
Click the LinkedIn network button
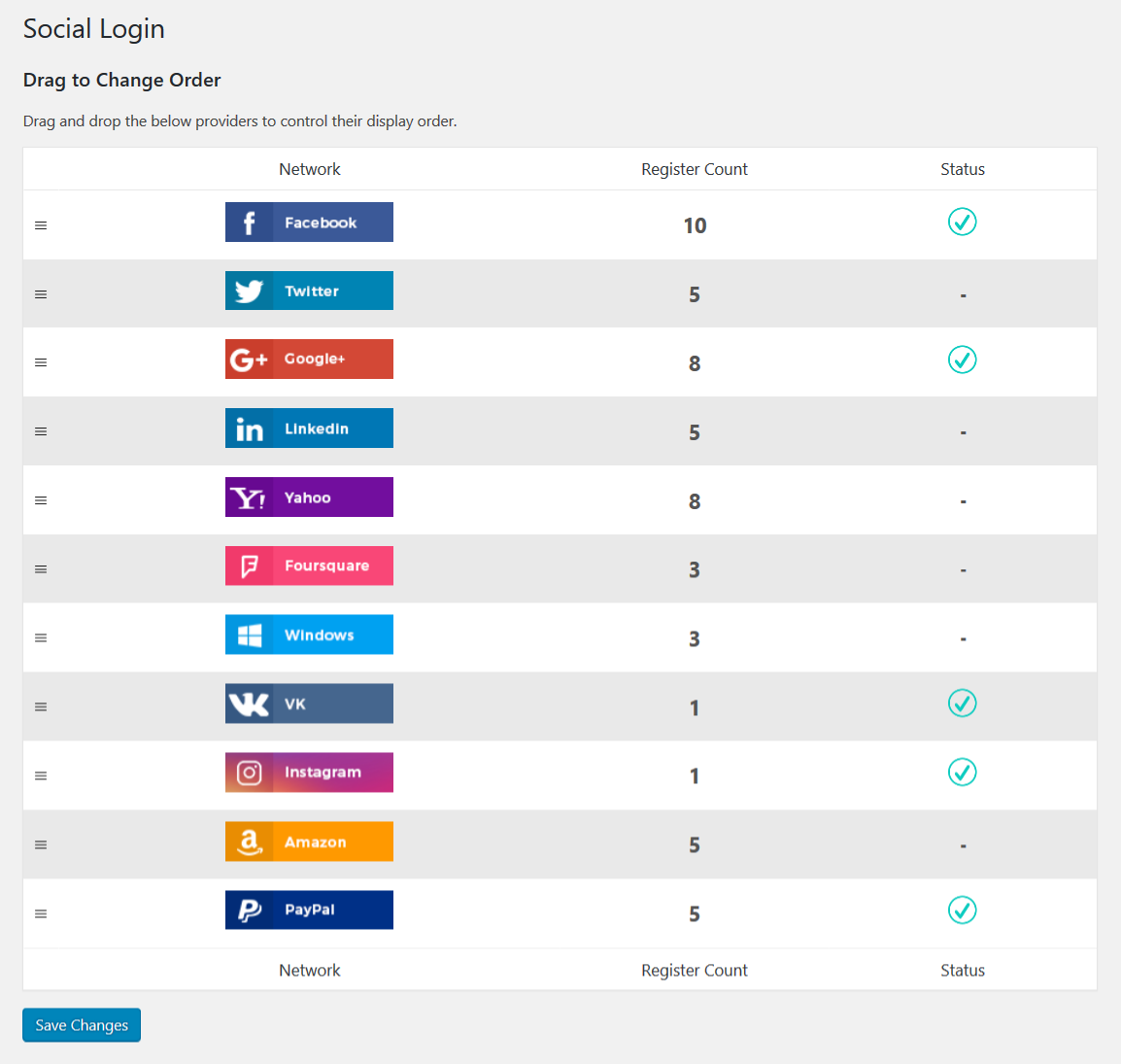(x=309, y=429)
